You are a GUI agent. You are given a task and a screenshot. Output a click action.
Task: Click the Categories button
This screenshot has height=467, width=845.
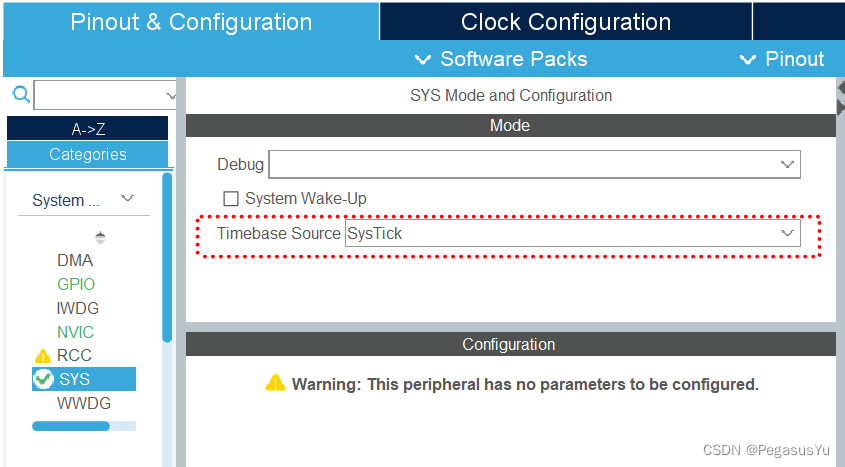tap(87, 155)
